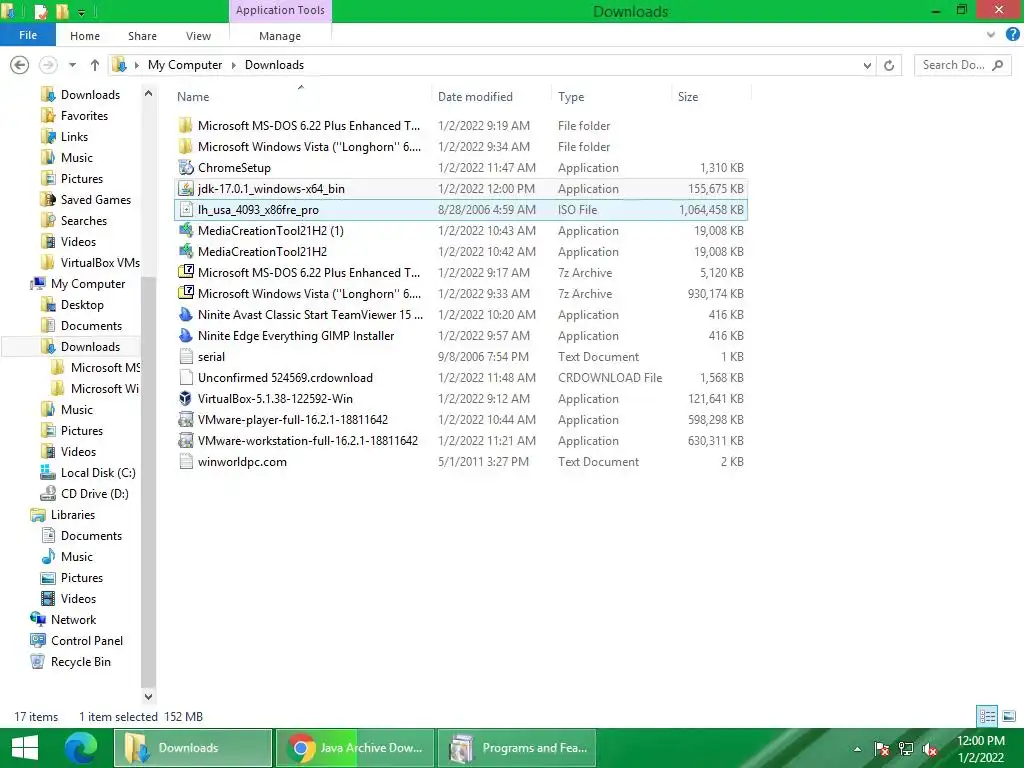Select the MediaCreationTool21H2 file name
This screenshot has width=1024, height=768.
(263, 251)
